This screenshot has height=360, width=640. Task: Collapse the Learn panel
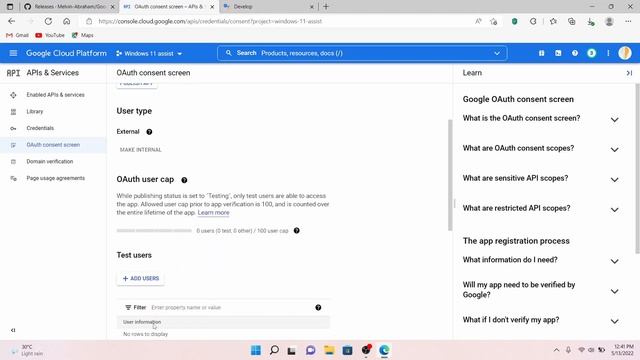(629, 73)
